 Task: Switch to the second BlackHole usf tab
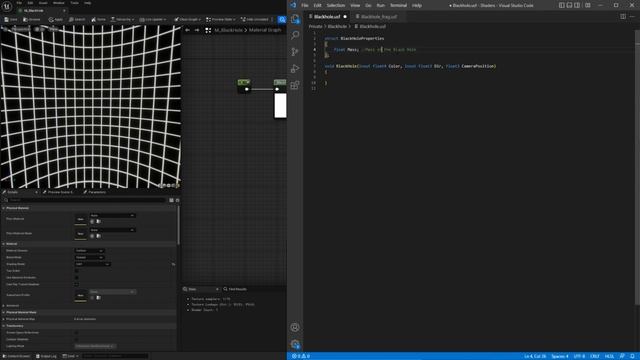click(x=378, y=17)
